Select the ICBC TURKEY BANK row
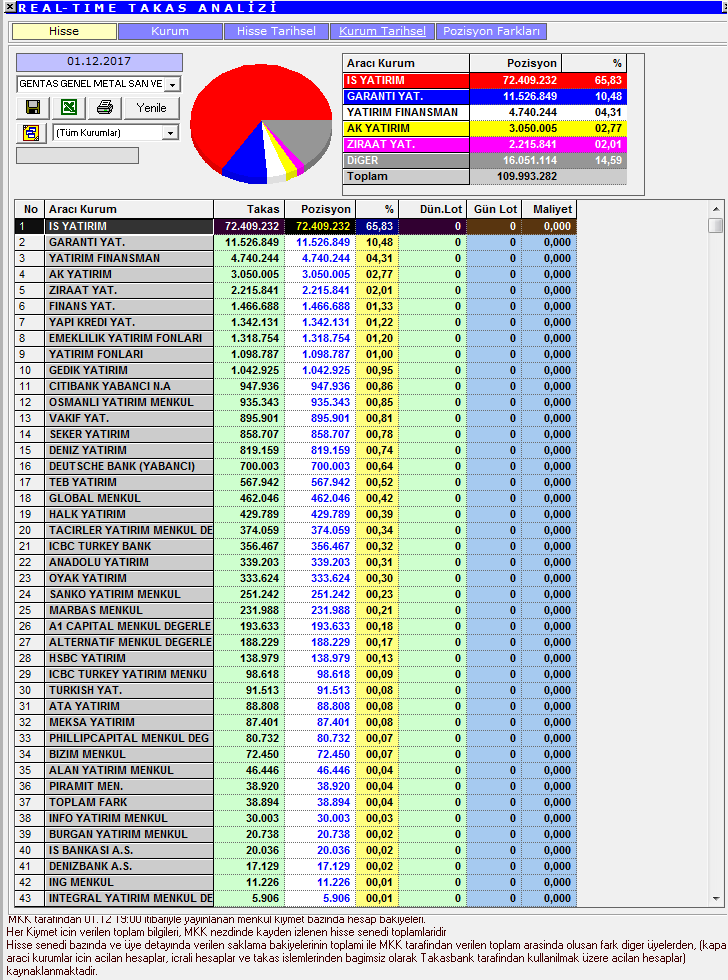 click(295, 546)
